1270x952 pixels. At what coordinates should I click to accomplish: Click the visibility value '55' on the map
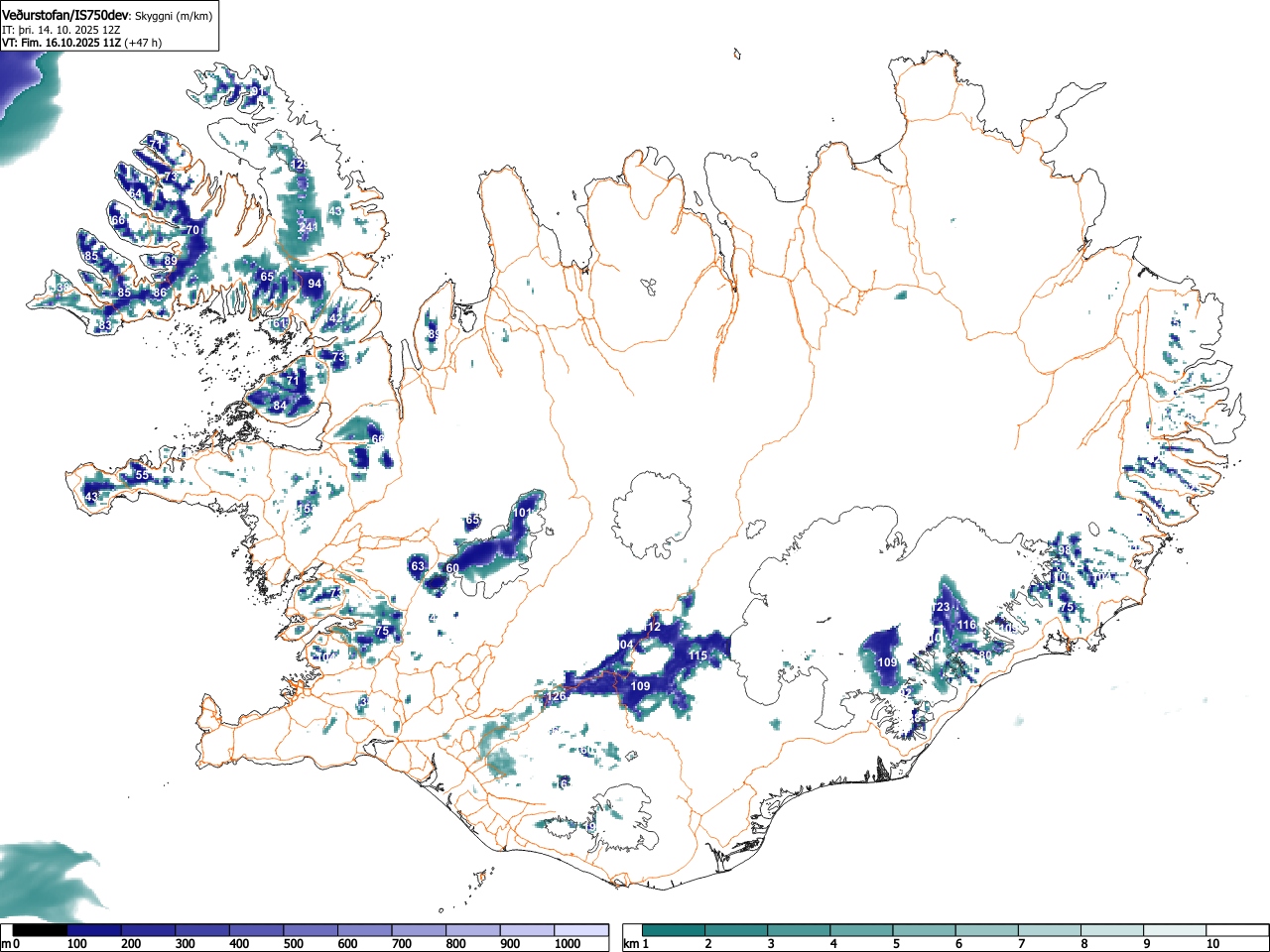(x=142, y=475)
